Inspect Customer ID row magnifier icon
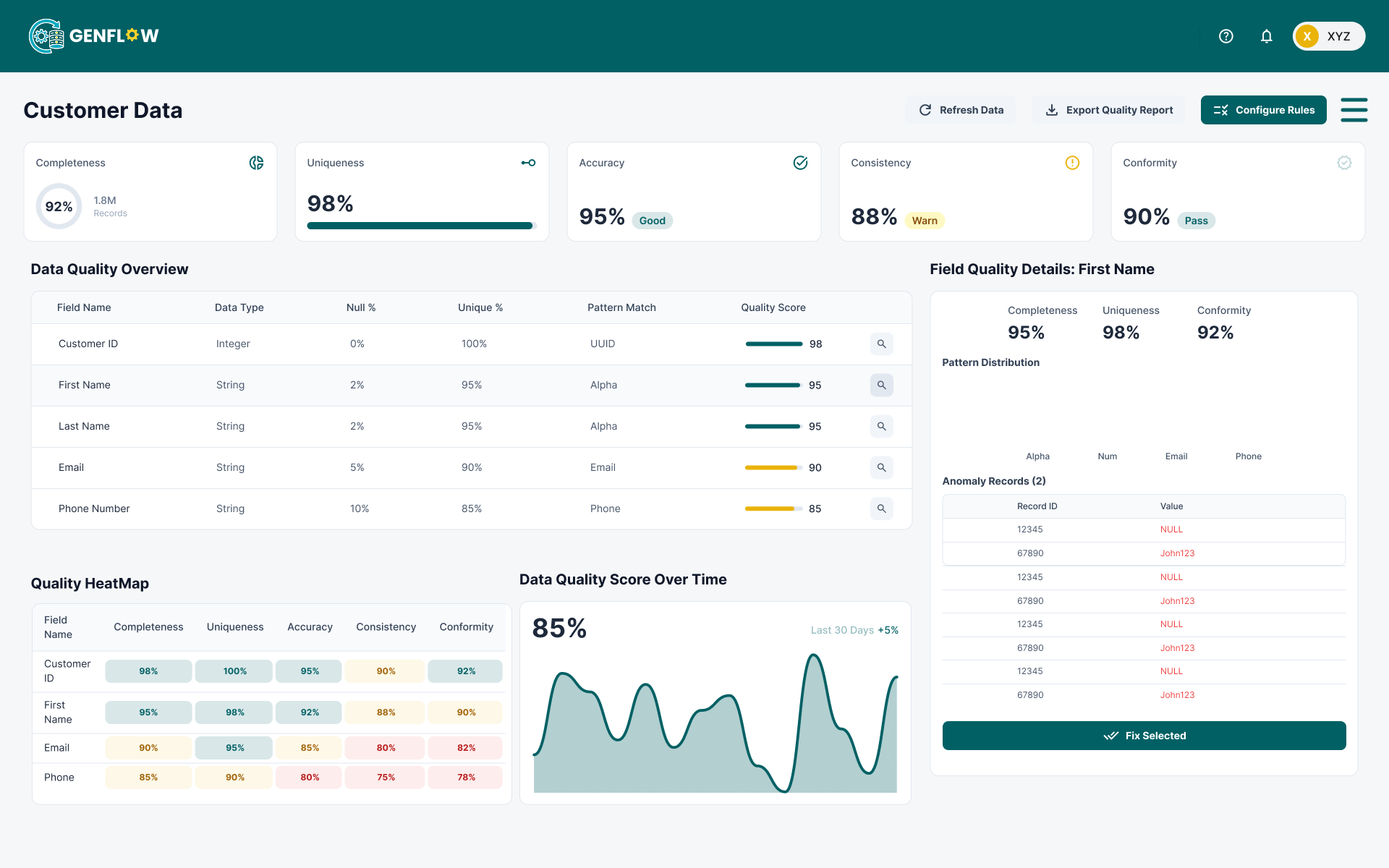1389x868 pixels. point(881,344)
